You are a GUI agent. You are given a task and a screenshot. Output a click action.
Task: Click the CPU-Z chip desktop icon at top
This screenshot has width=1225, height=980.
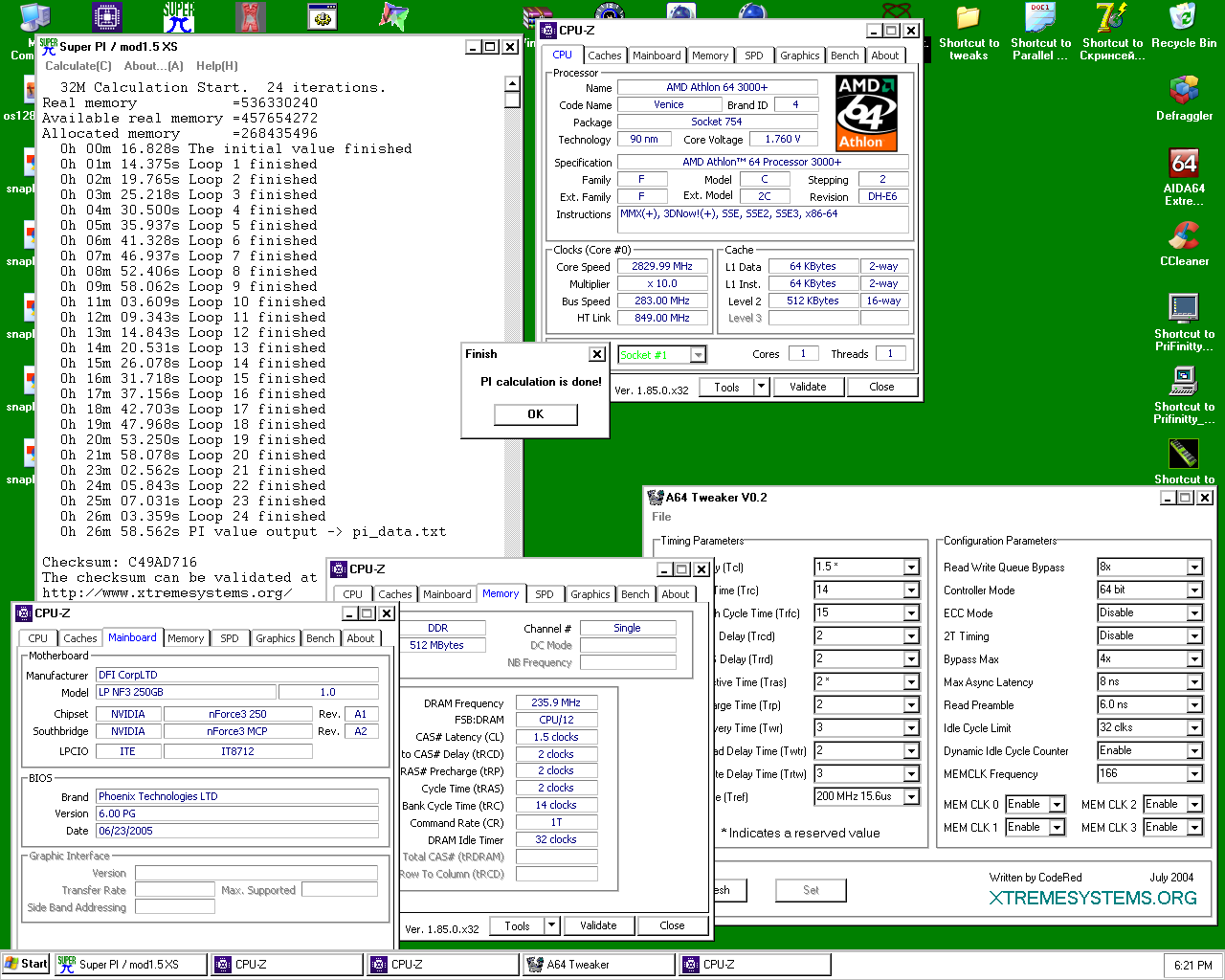click(x=107, y=17)
